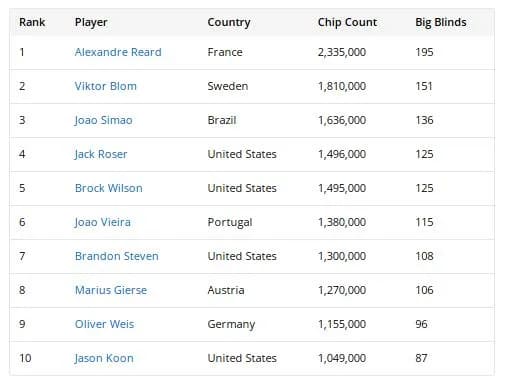Click the Rank column header

pos(32,22)
